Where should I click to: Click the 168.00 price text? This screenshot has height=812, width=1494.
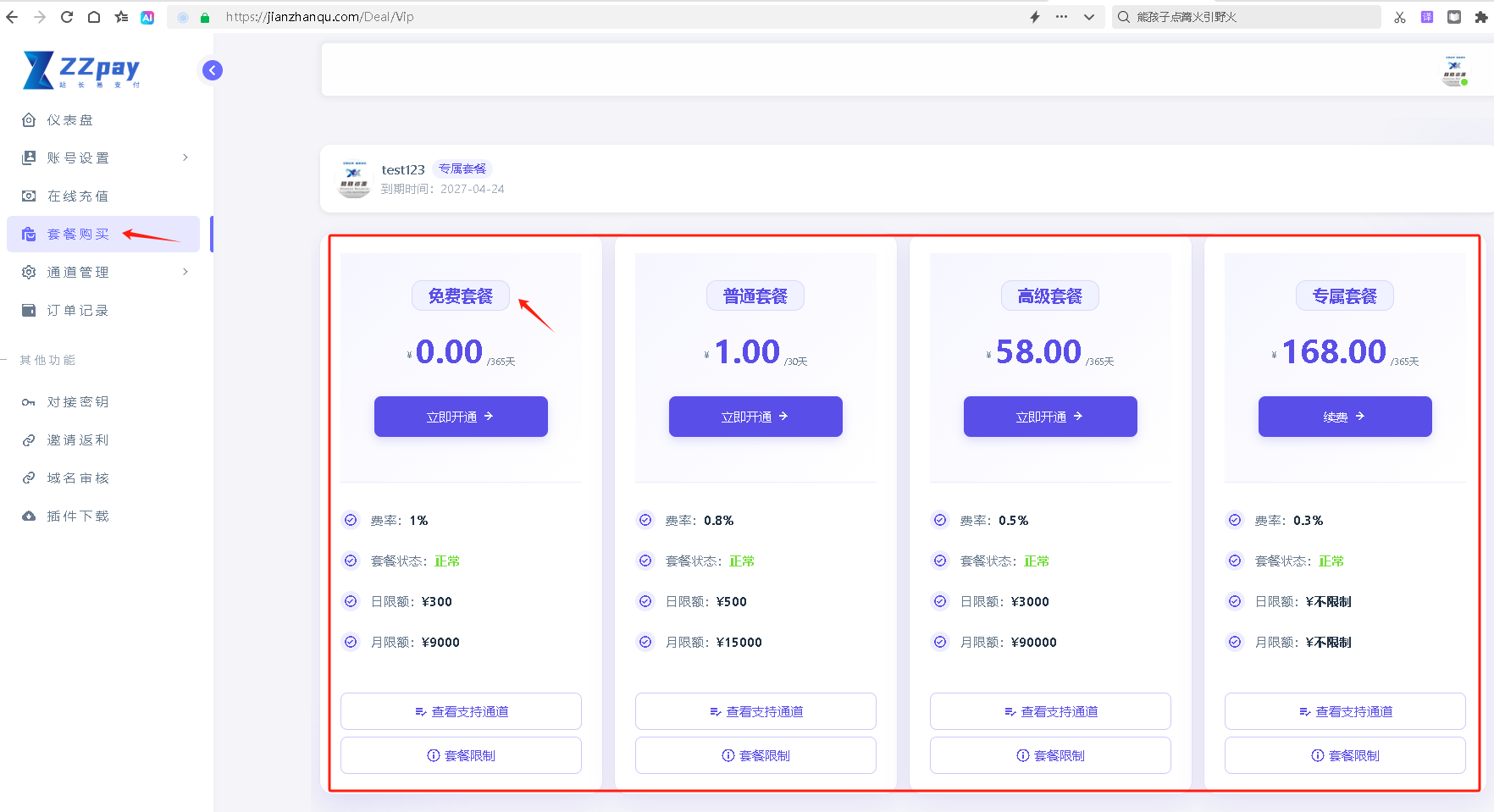tap(1334, 352)
